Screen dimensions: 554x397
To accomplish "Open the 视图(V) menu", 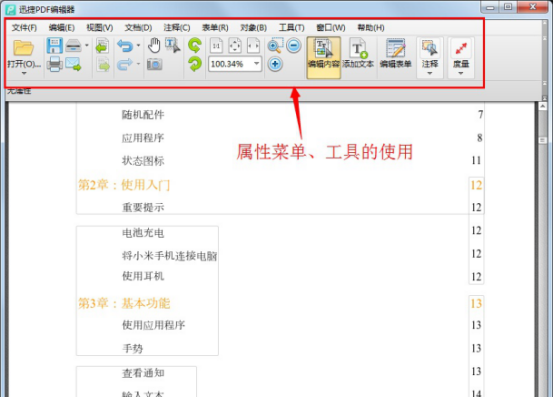I will point(100,28).
